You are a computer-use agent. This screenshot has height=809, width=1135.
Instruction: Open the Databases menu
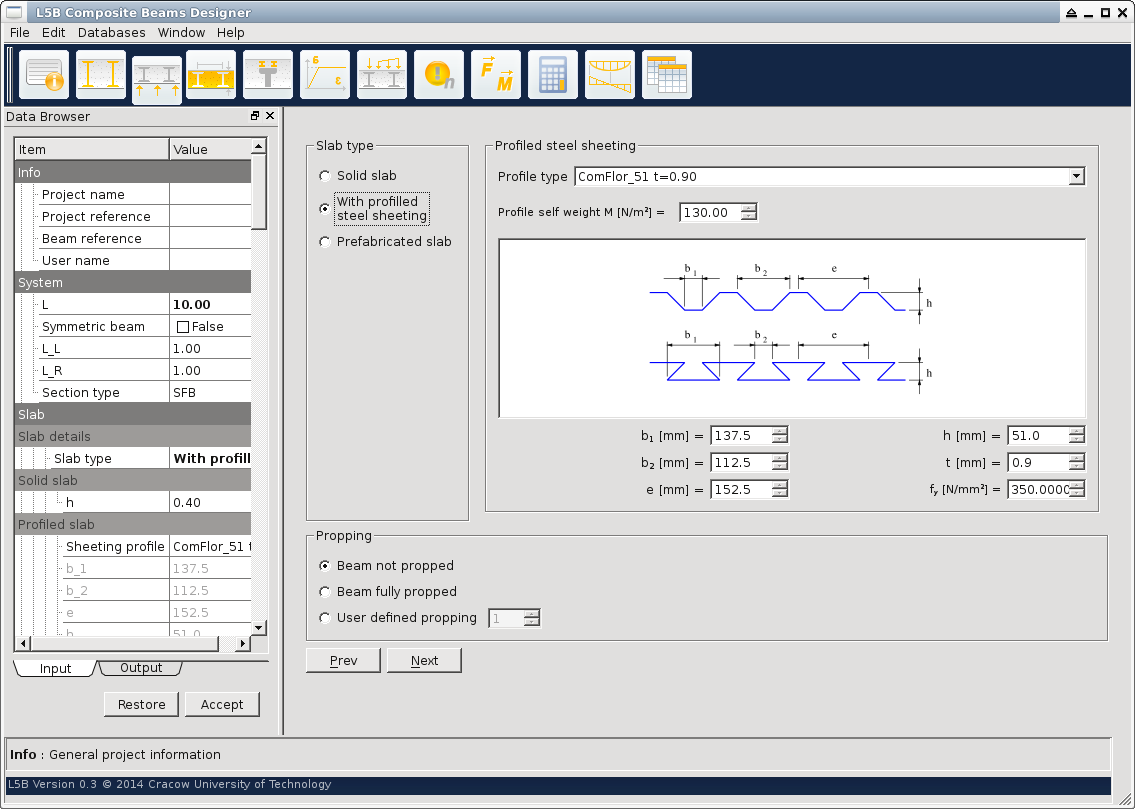[x=111, y=33]
